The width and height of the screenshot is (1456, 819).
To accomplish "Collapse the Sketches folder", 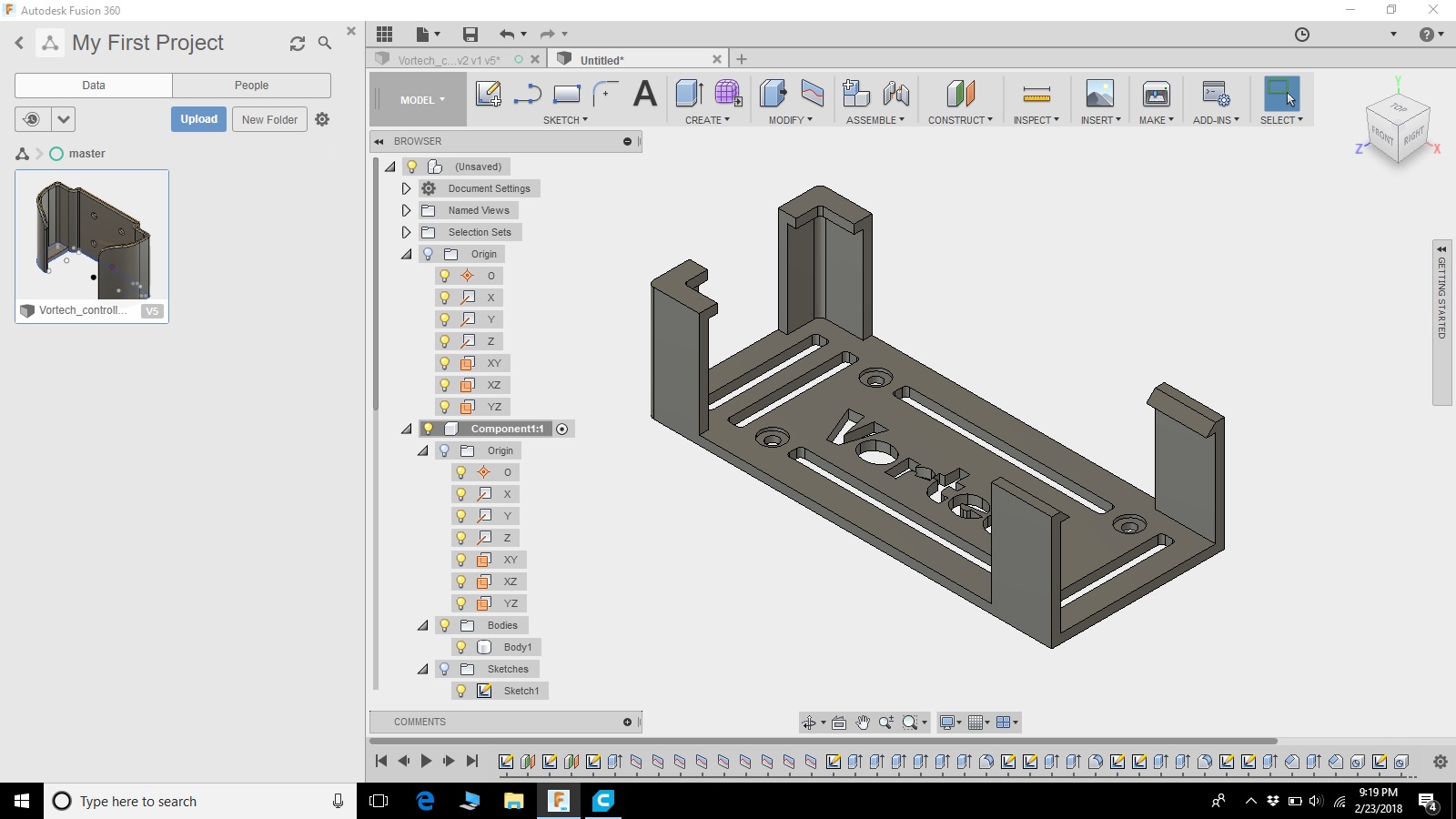I will coord(423,669).
